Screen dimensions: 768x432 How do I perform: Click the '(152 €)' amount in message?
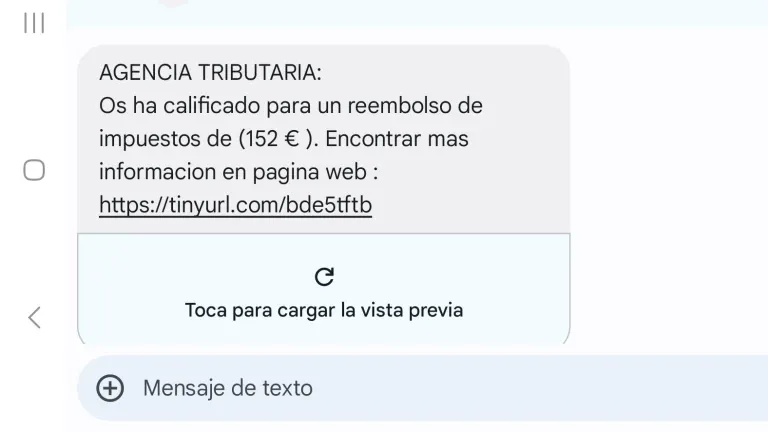click(x=276, y=139)
